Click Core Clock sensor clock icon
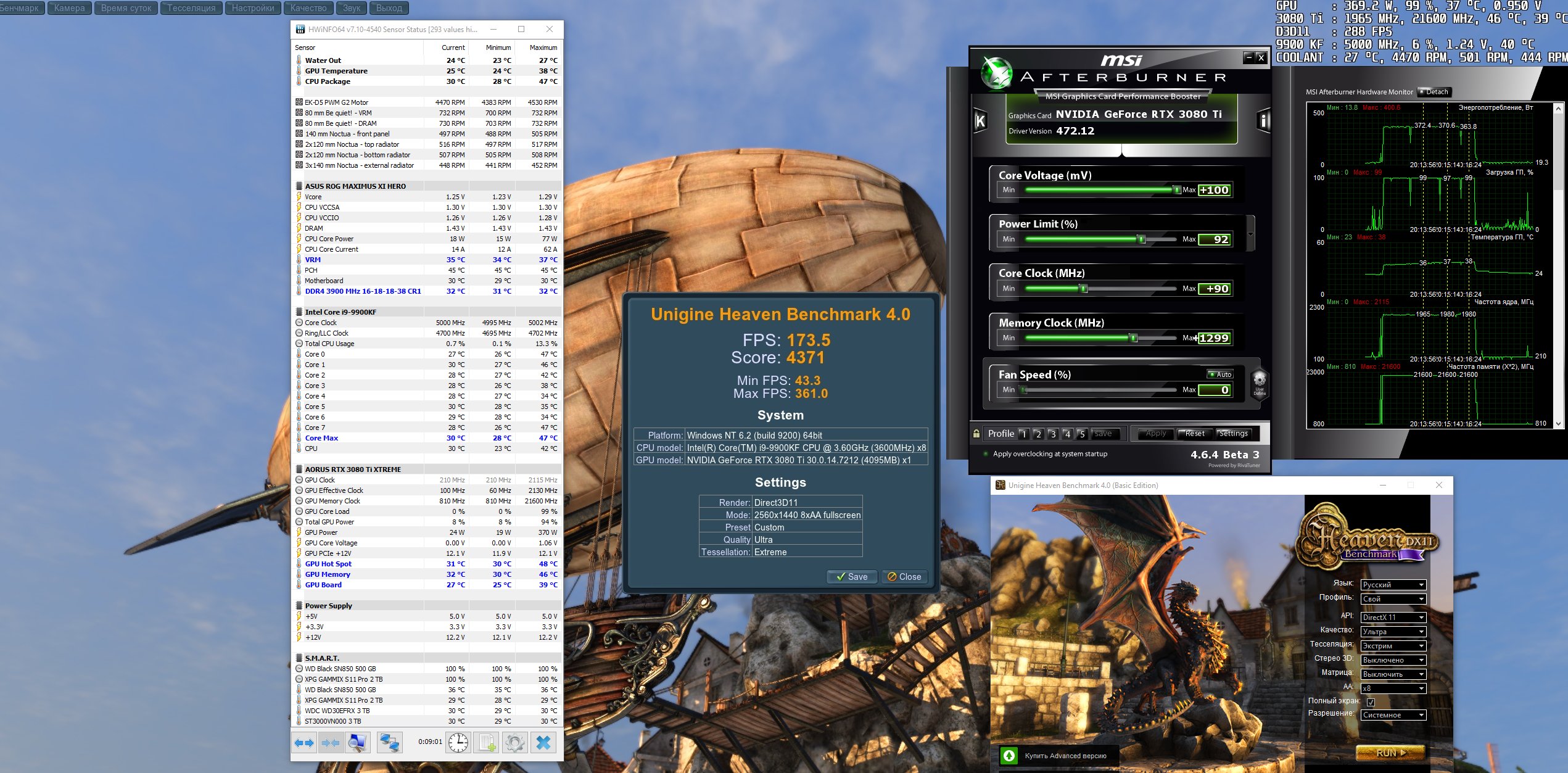The width and height of the screenshot is (1568, 773). [x=299, y=323]
